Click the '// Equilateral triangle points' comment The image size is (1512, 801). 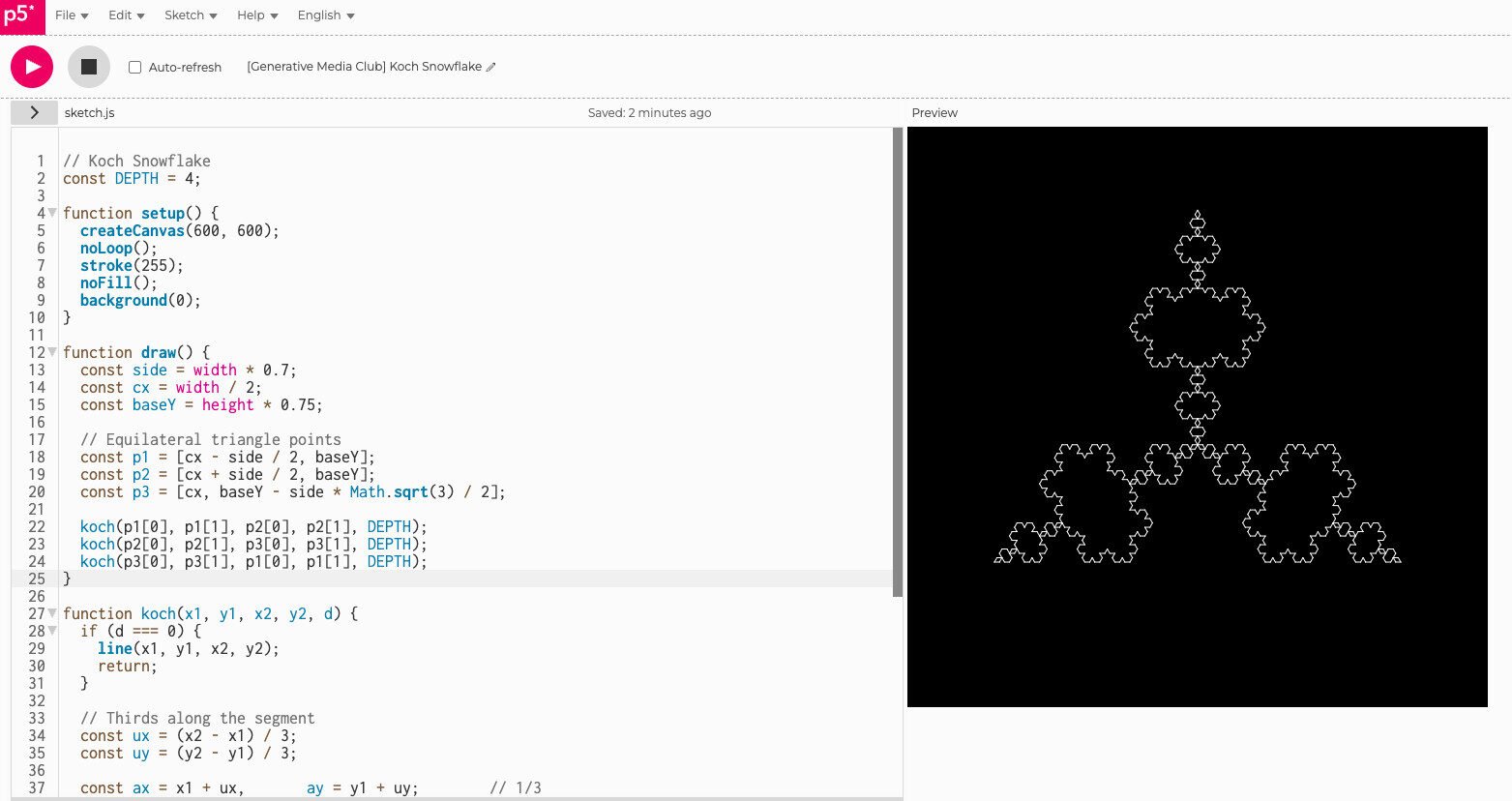click(x=211, y=439)
